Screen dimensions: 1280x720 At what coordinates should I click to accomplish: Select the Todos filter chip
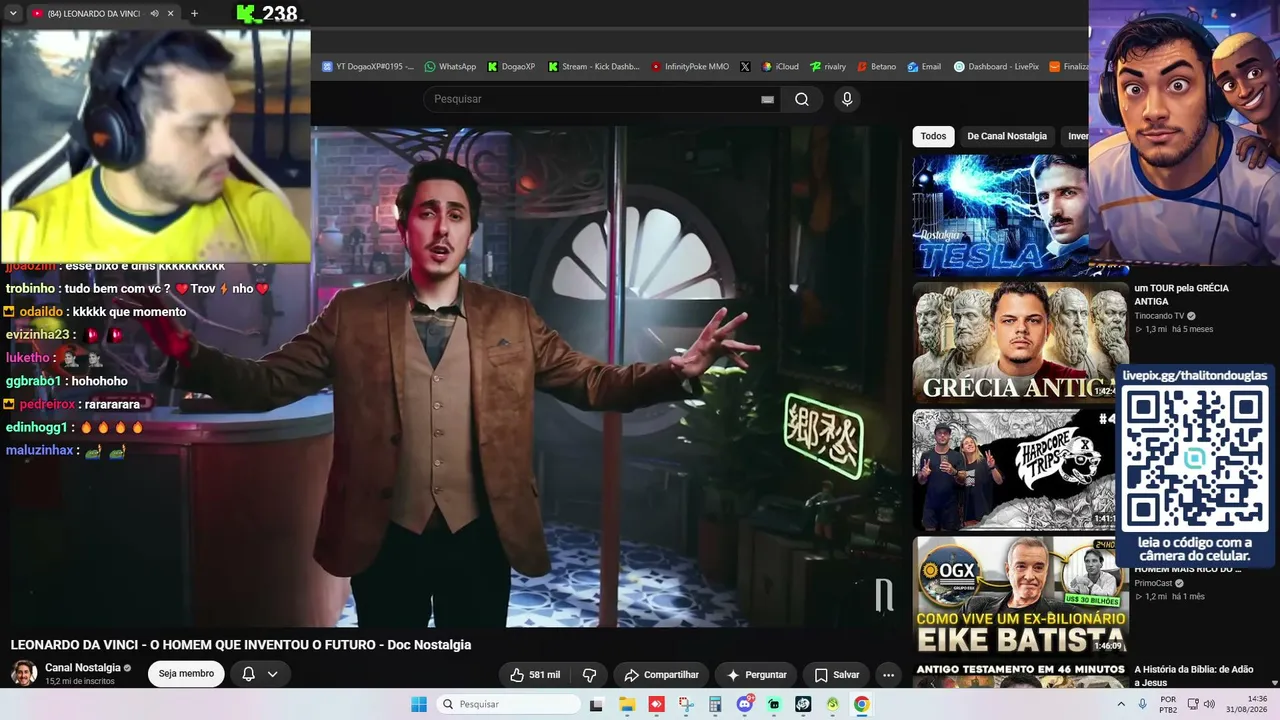coord(933,136)
